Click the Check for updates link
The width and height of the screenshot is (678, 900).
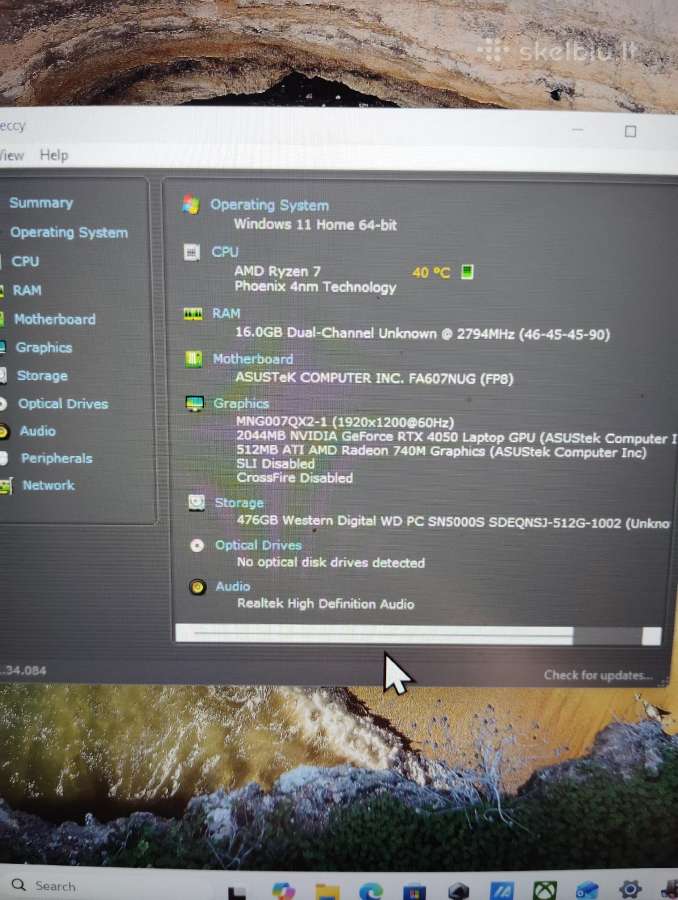tap(598, 675)
